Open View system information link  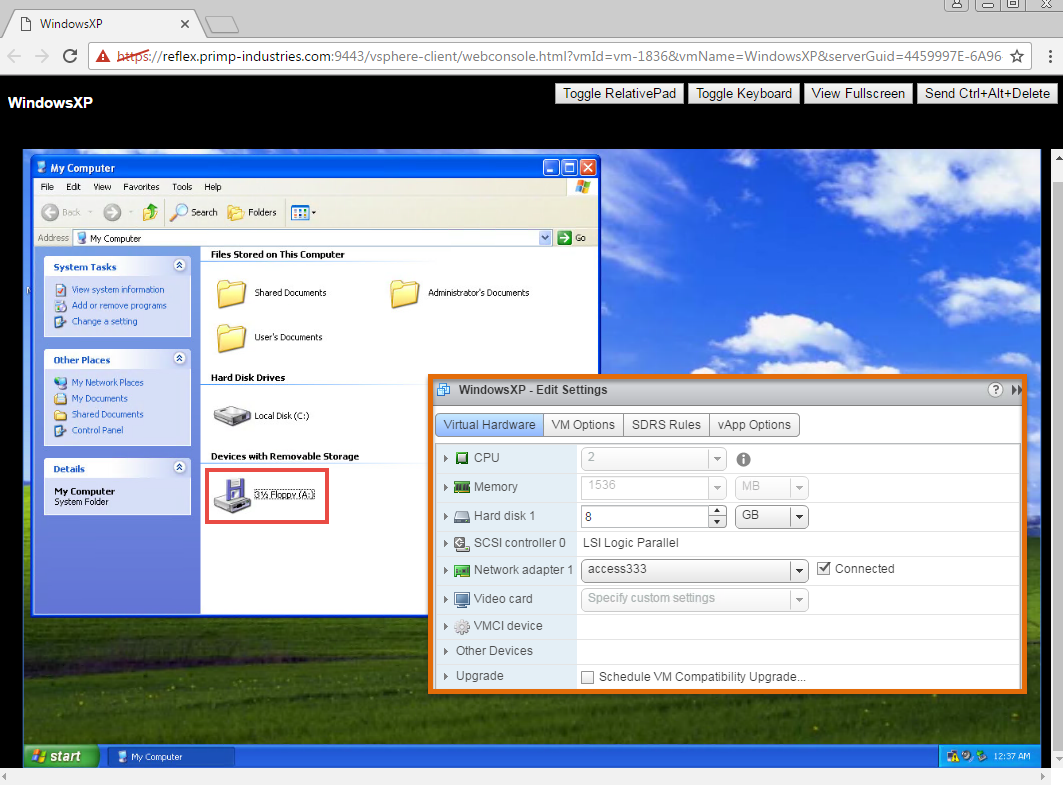(118, 289)
